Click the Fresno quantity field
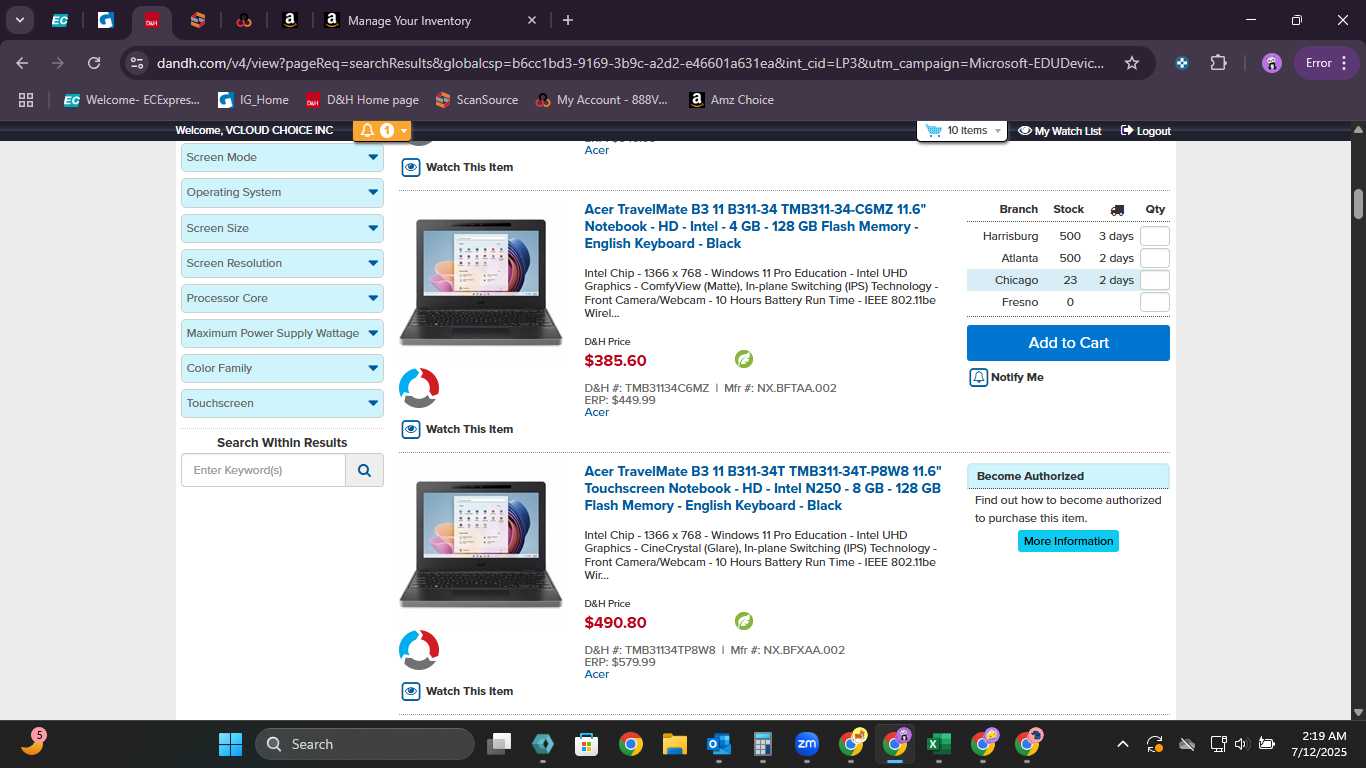The width and height of the screenshot is (1366, 768). (x=1155, y=302)
